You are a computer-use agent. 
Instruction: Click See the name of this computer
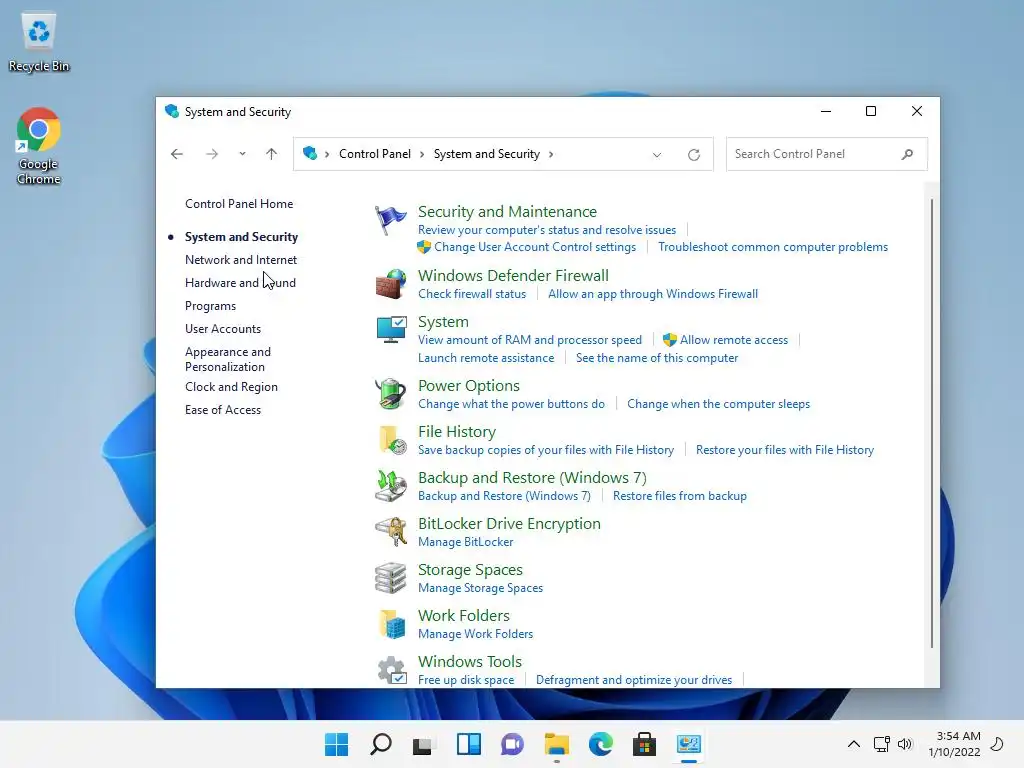click(x=657, y=358)
